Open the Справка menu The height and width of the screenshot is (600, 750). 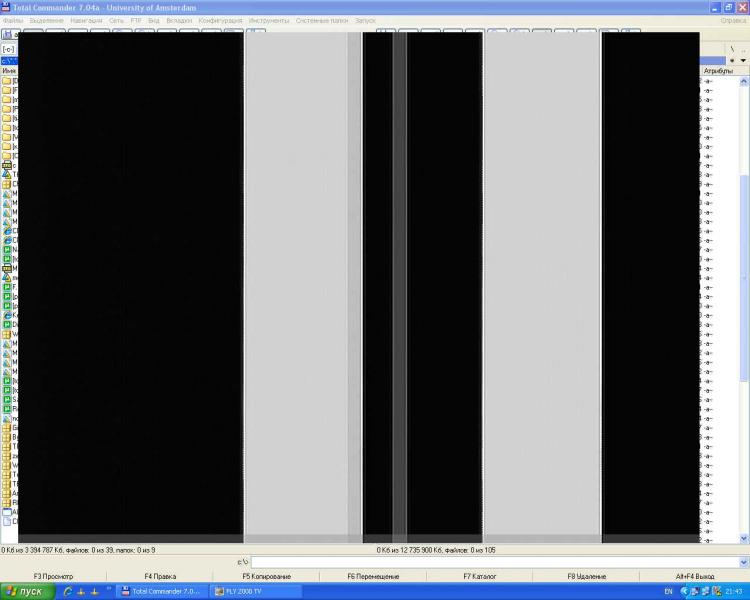733,20
